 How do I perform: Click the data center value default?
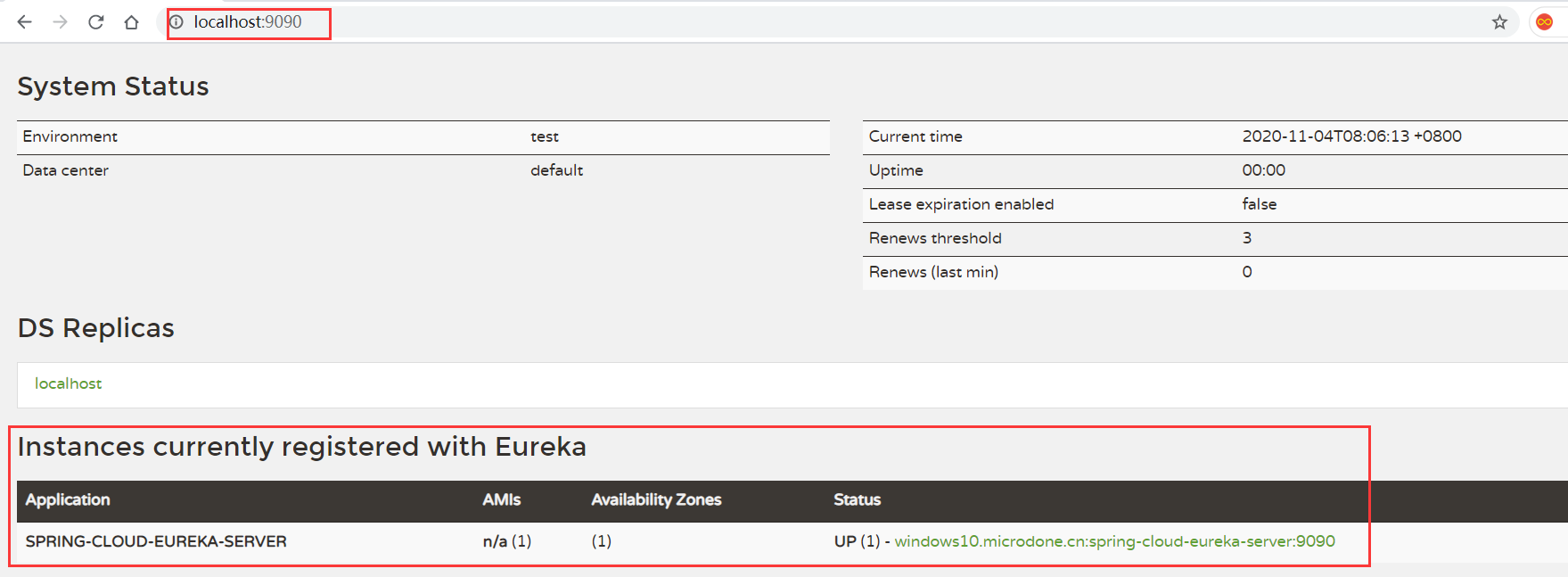tap(557, 170)
